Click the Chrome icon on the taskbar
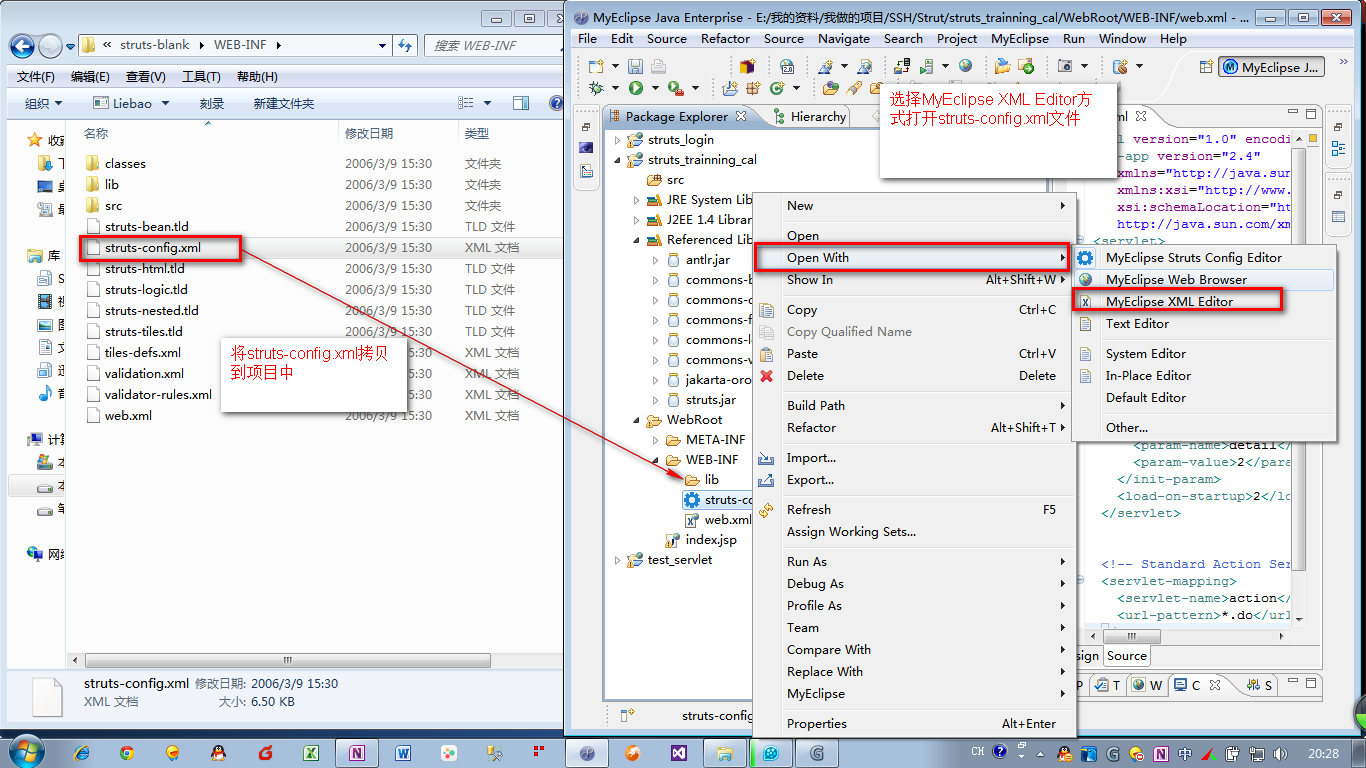 pos(127,753)
